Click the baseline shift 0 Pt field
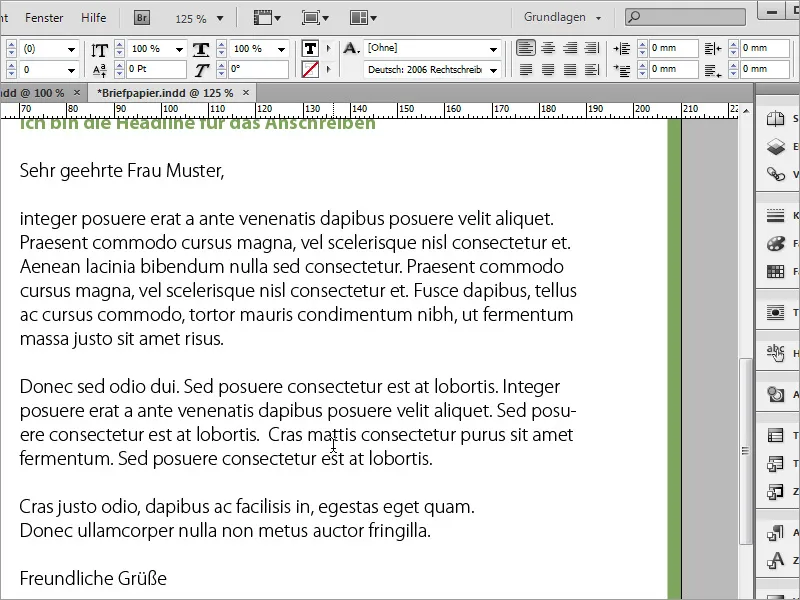 (156, 69)
